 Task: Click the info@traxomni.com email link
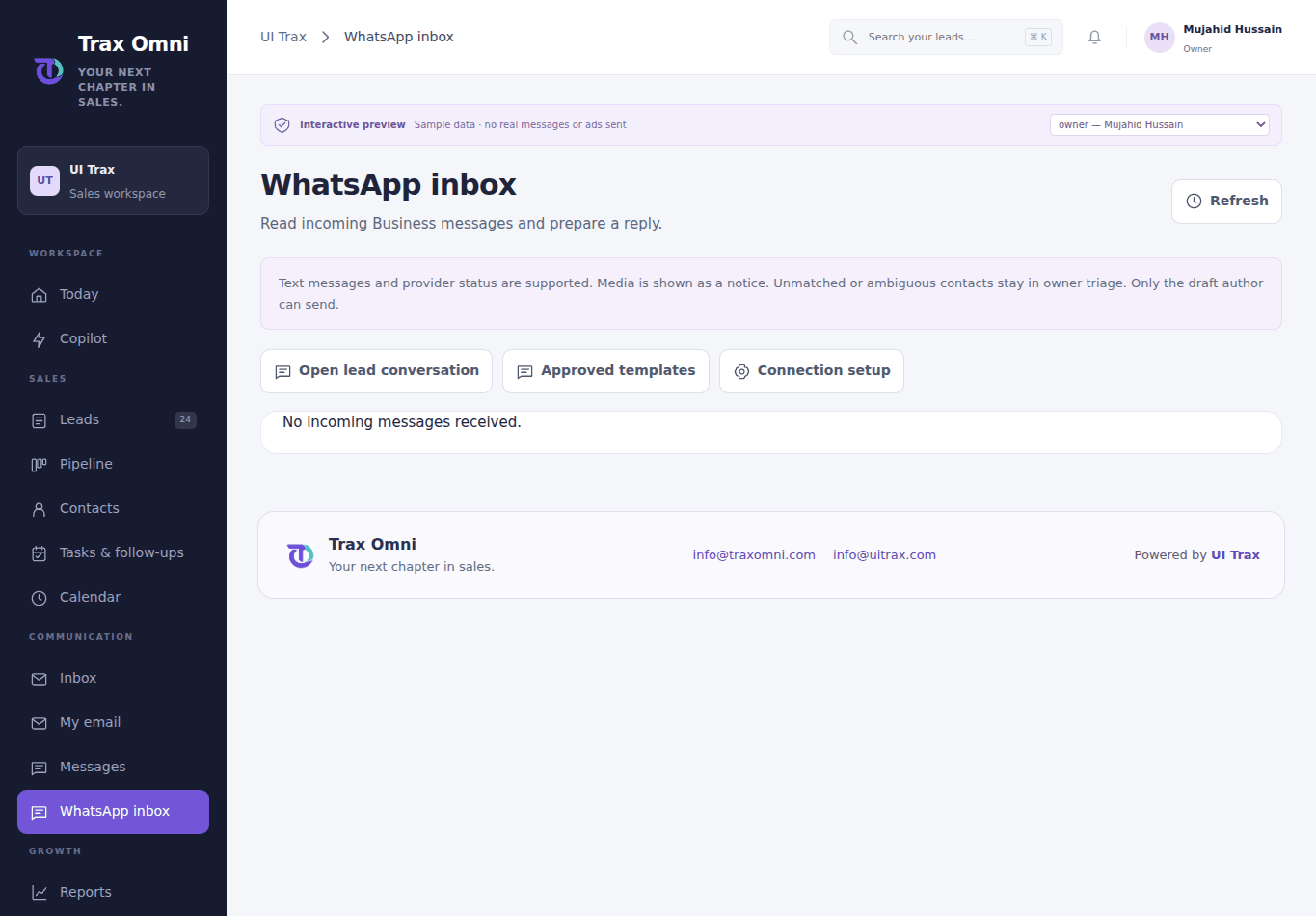(x=754, y=554)
